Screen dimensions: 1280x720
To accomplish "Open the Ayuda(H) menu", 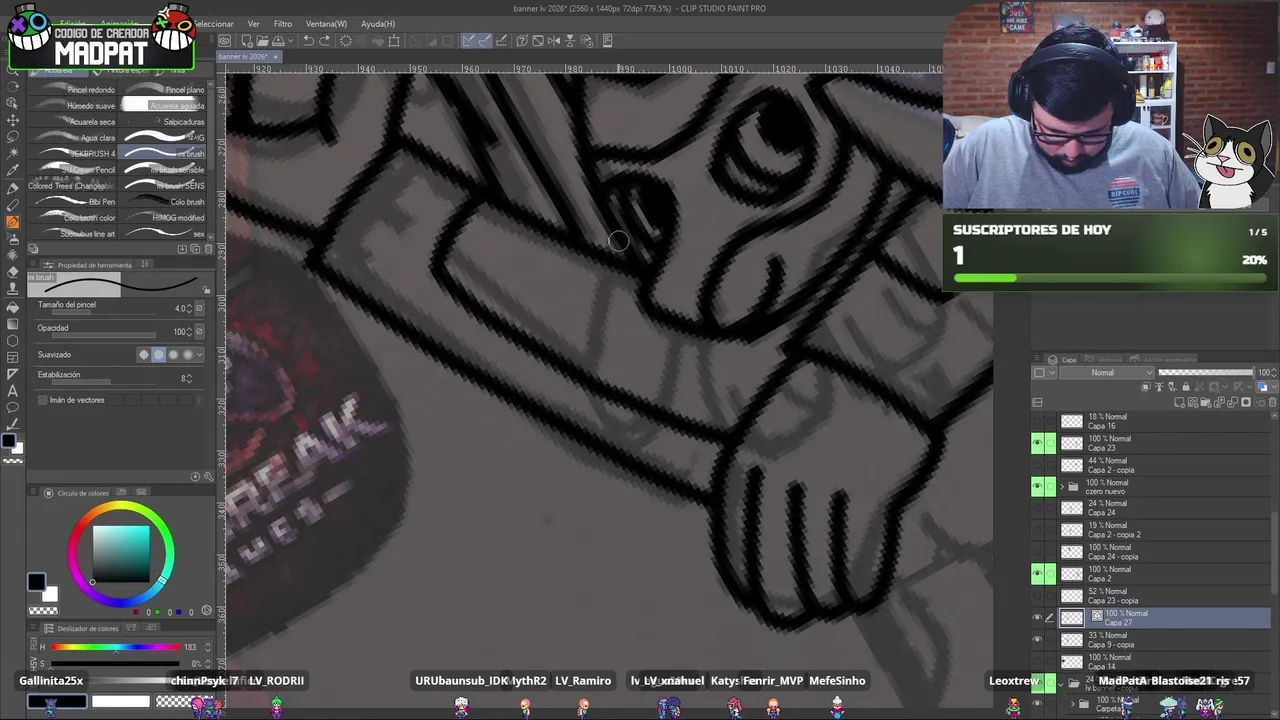I will pos(378,24).
